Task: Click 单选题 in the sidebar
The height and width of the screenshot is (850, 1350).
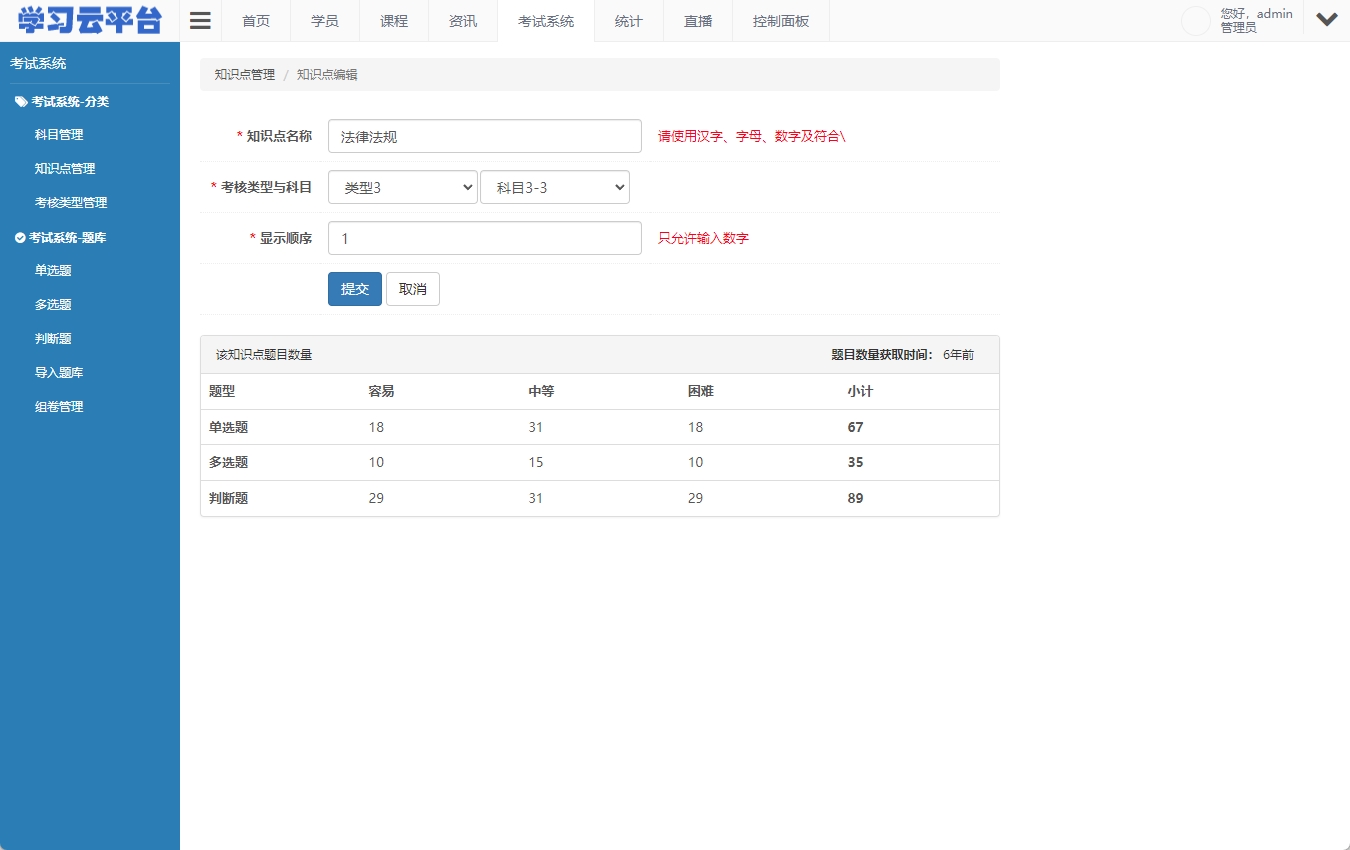Action: (x=53, y=270)
